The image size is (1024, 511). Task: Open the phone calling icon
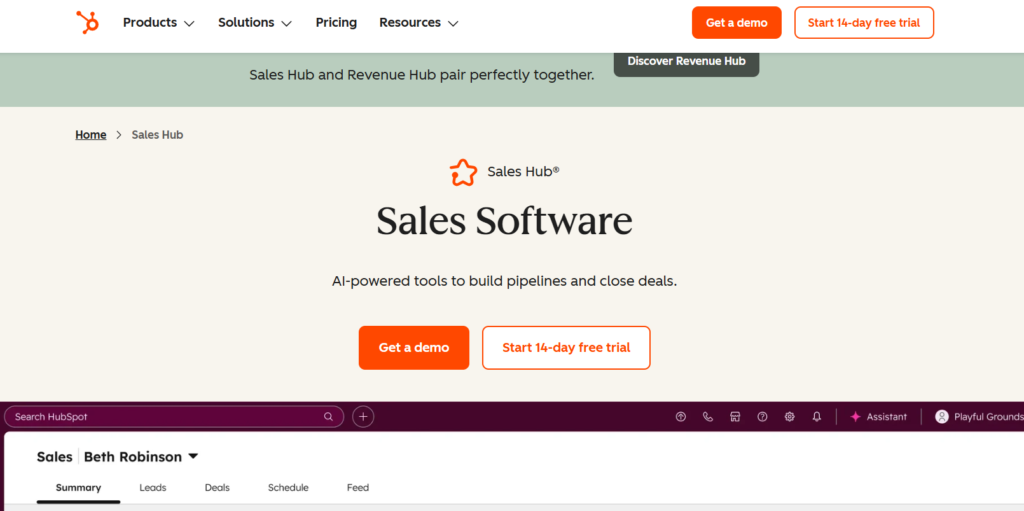708,417
